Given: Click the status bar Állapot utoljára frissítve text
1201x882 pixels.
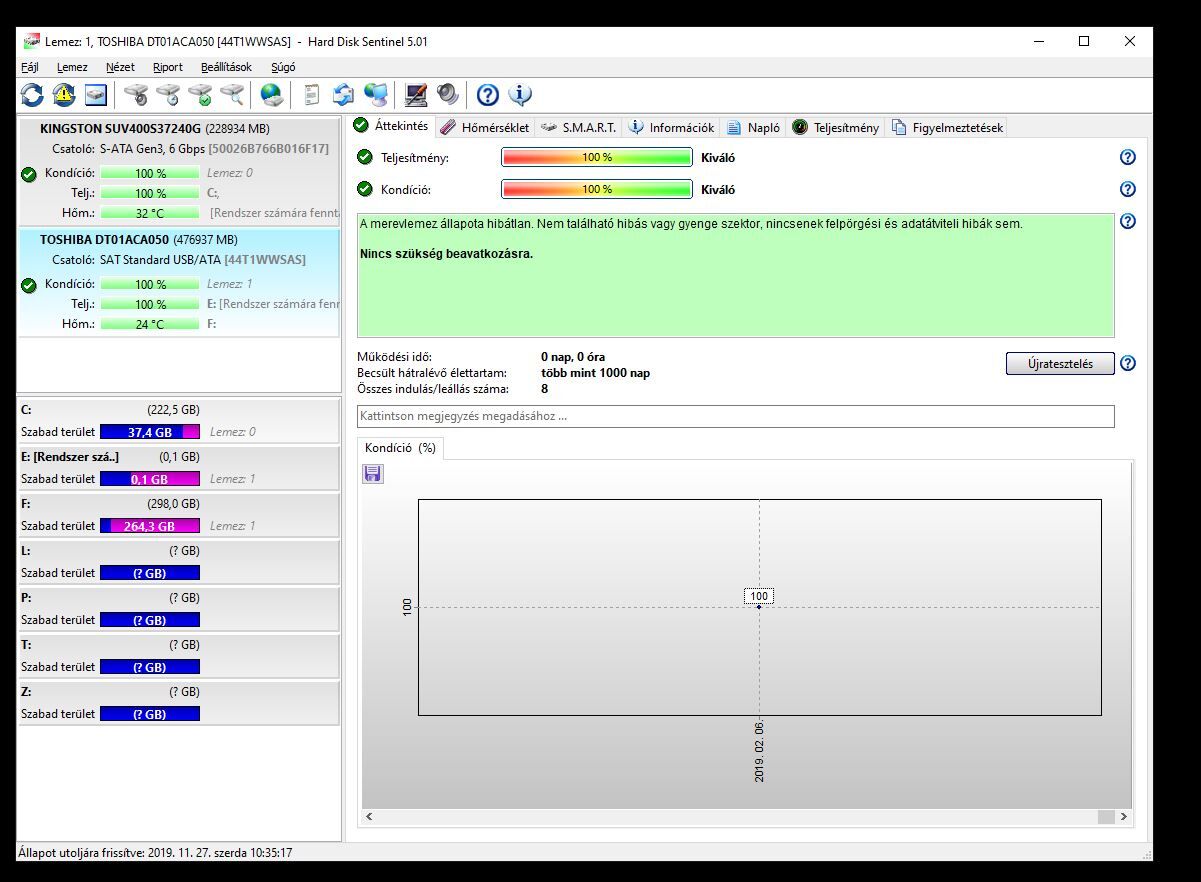Looking at the screenshot, I should 156,853.
